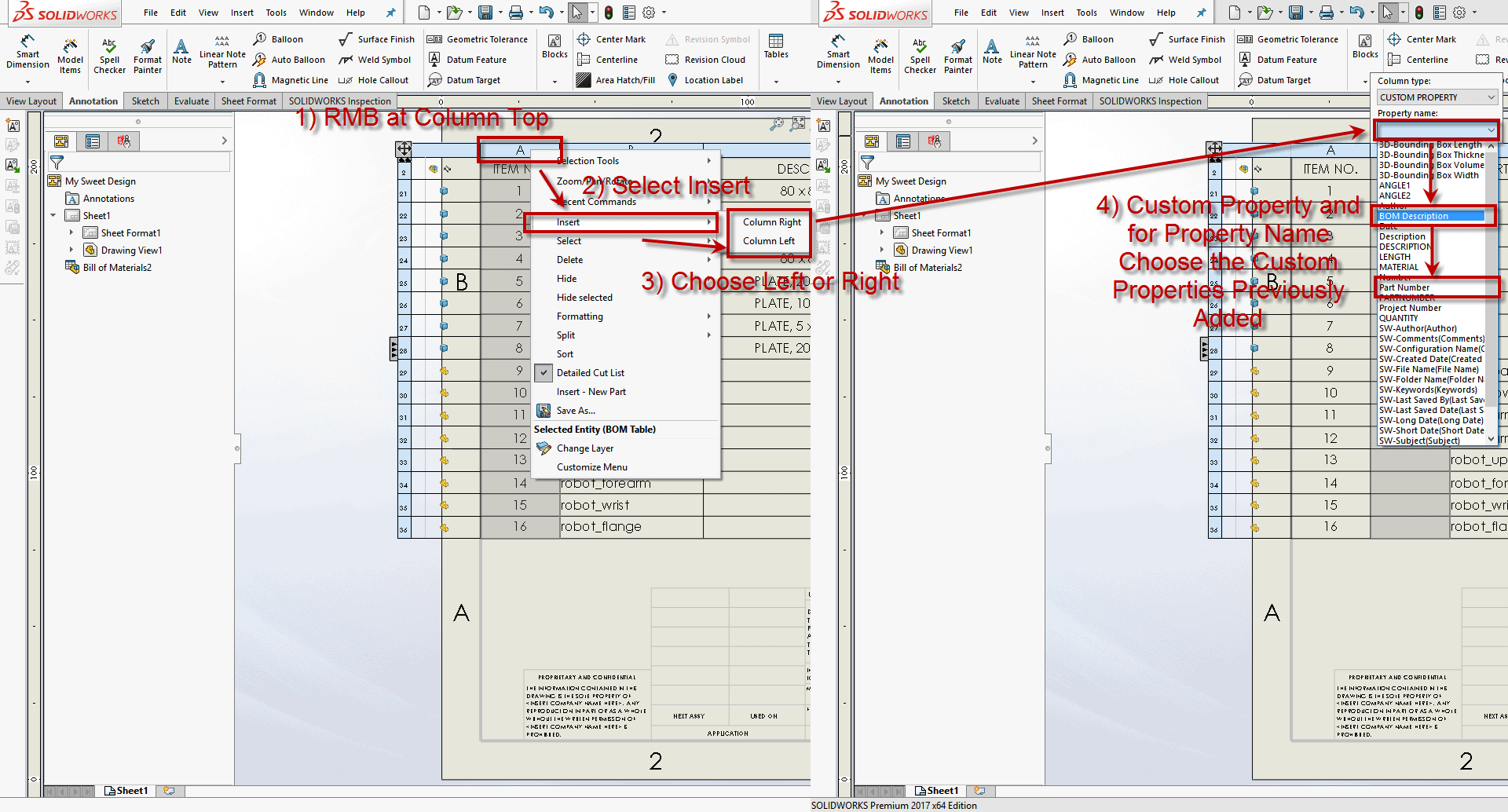1508x812 pixels.
Task: Add Center Mark in left window
Action: pyautogui.click(x=611, y=39)
